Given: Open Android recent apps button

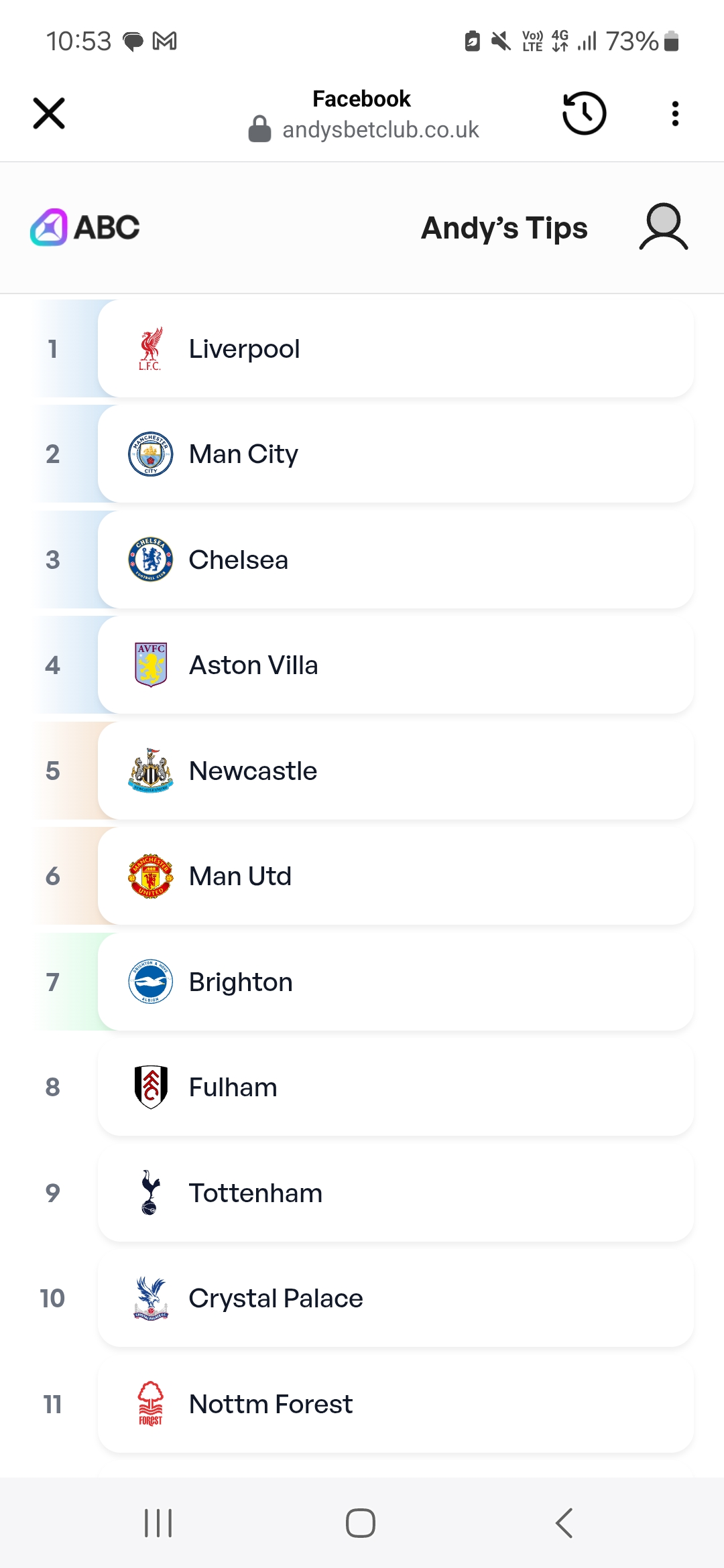Looking at the screenshot, I should point(158,1523).
